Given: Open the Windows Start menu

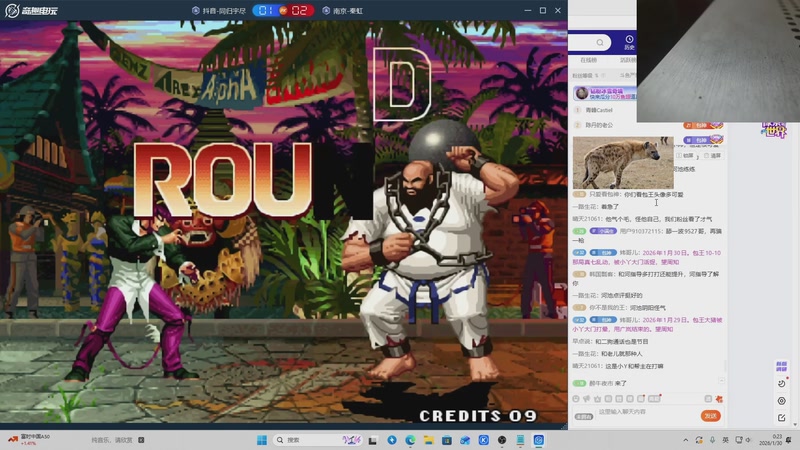Looking at the screenshot, I should [x=262, y=440].
